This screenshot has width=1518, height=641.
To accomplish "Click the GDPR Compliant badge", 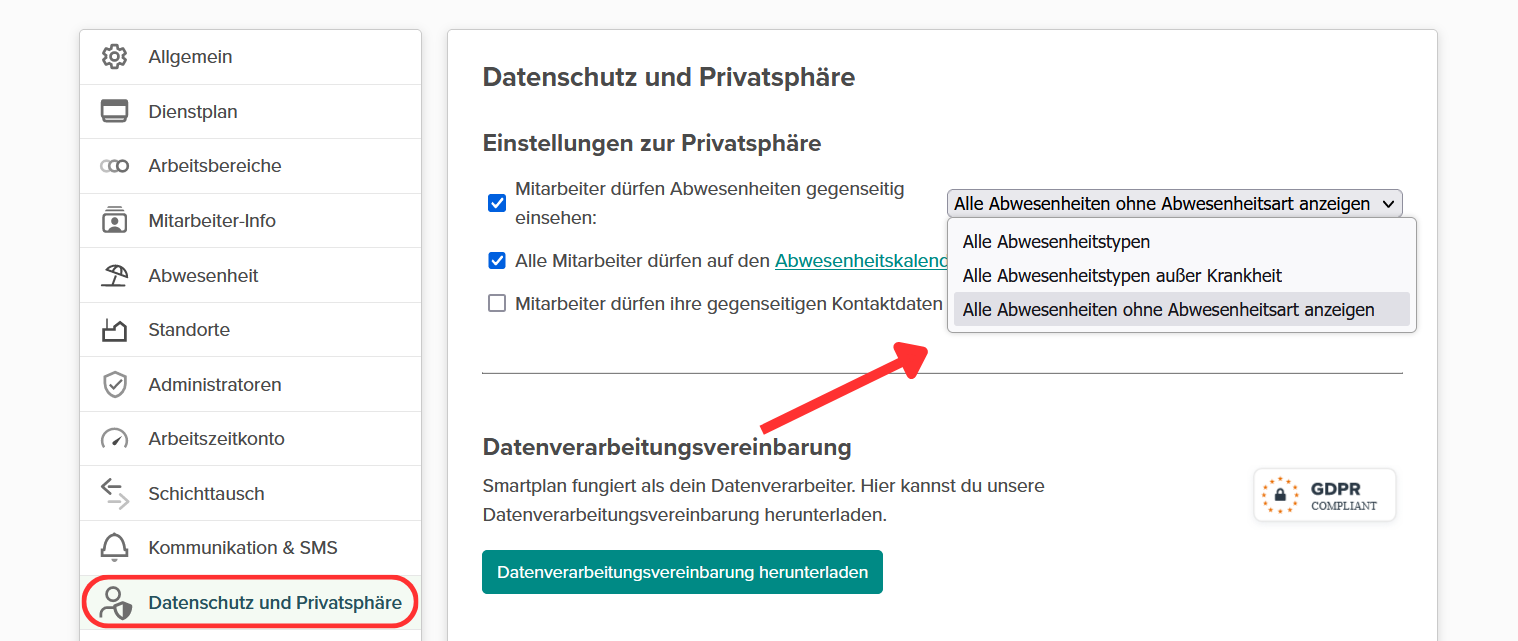I will 1324,495.
